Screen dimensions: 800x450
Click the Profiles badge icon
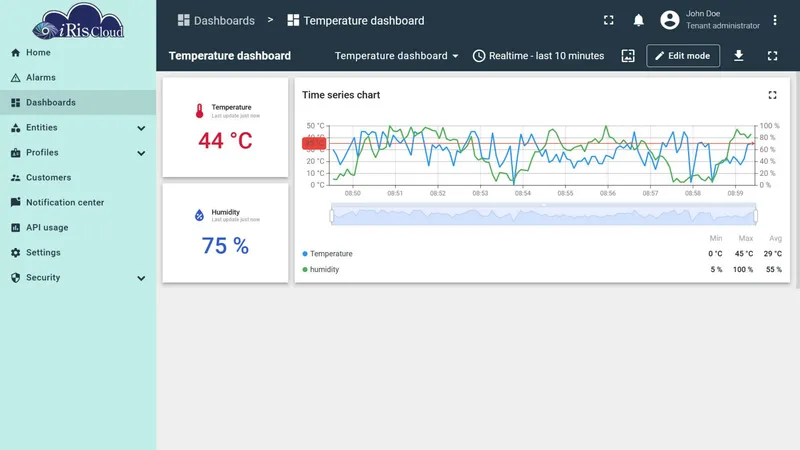pyautogui.click(x=15, y=153)
